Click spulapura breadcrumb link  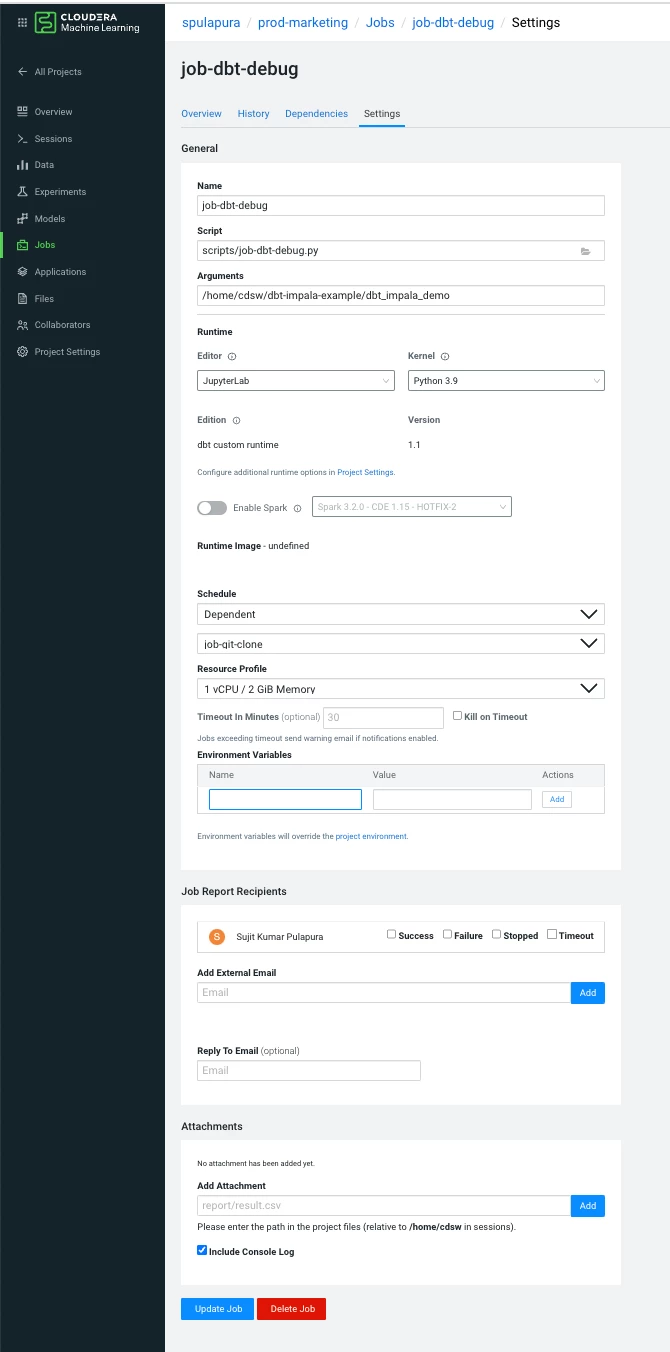211,22
